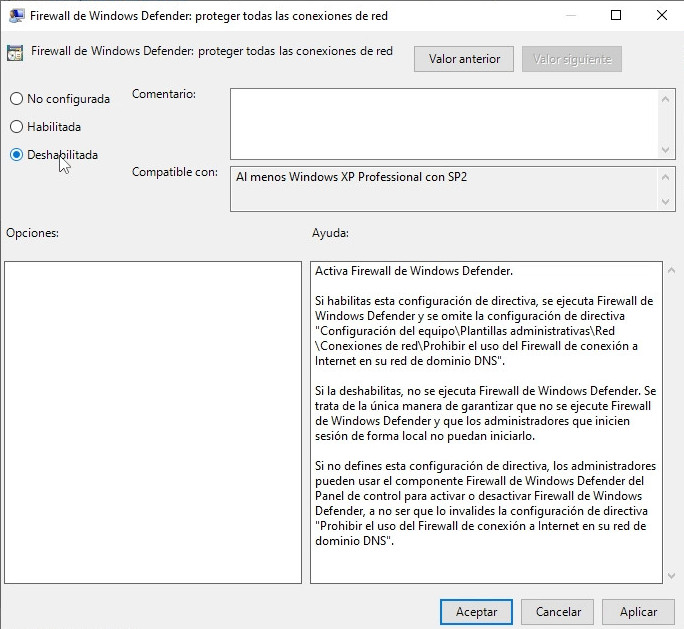
Task: Click inside the empty Opciones panel
Action: coord(153,422)
